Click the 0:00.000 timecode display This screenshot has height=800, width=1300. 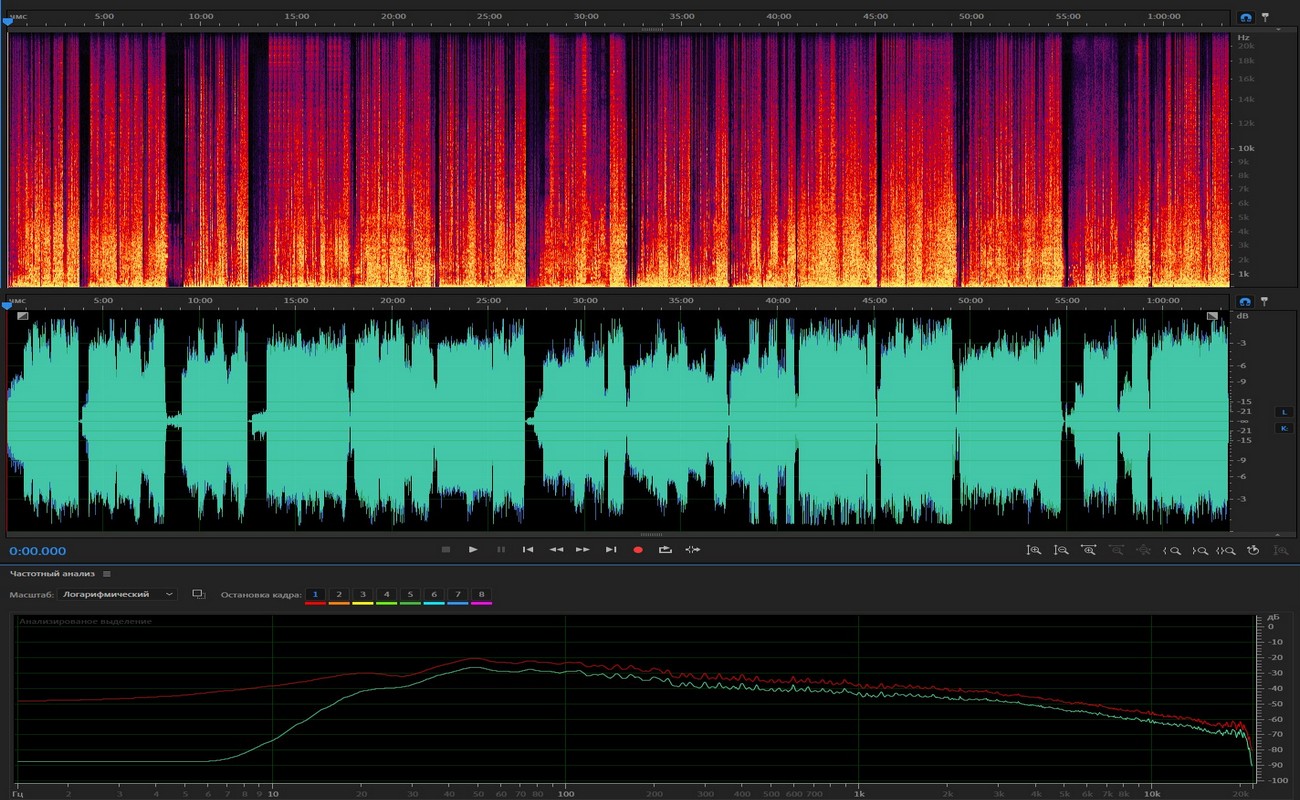click(38, 551)
